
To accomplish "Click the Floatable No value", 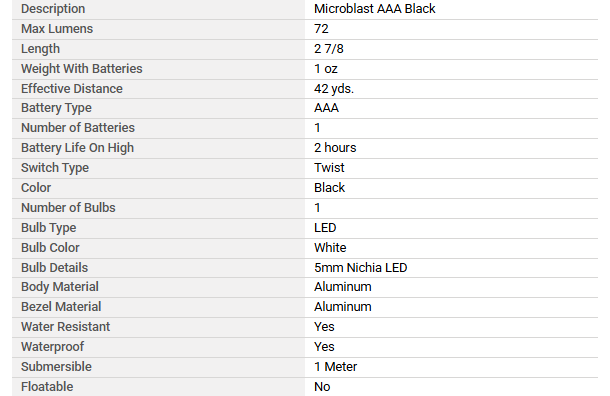I will click(322, 387).
